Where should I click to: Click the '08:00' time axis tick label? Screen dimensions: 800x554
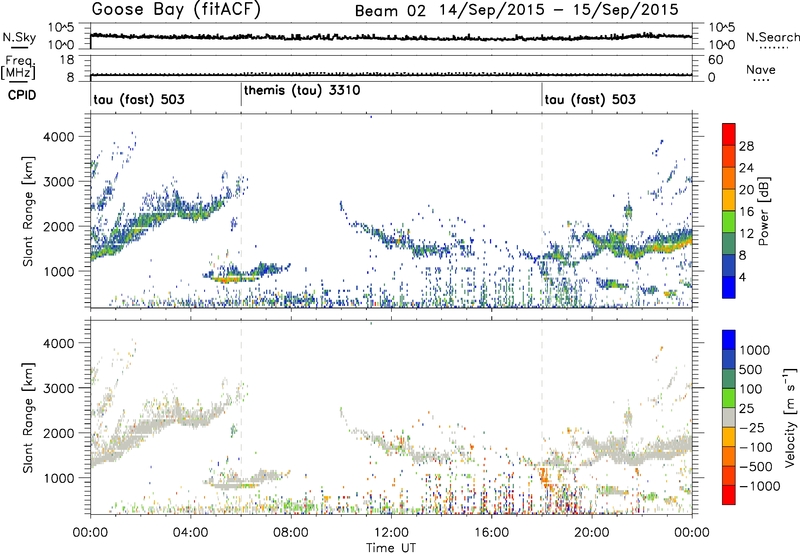pyautogui.click(x=291, y=533)
